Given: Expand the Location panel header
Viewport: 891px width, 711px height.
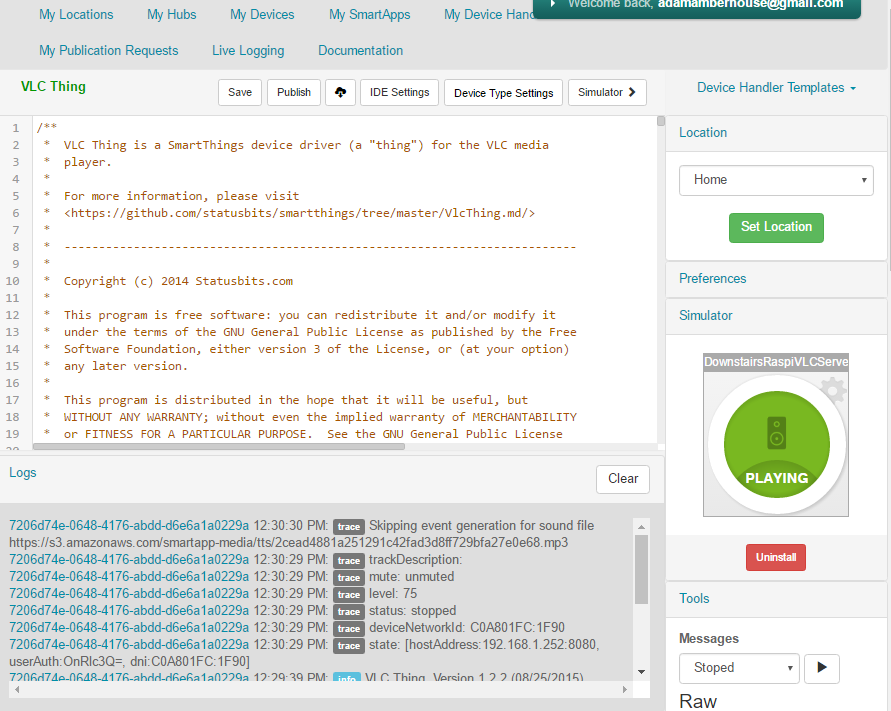Looking at the screenshot, I should click(x=776, y=133).
